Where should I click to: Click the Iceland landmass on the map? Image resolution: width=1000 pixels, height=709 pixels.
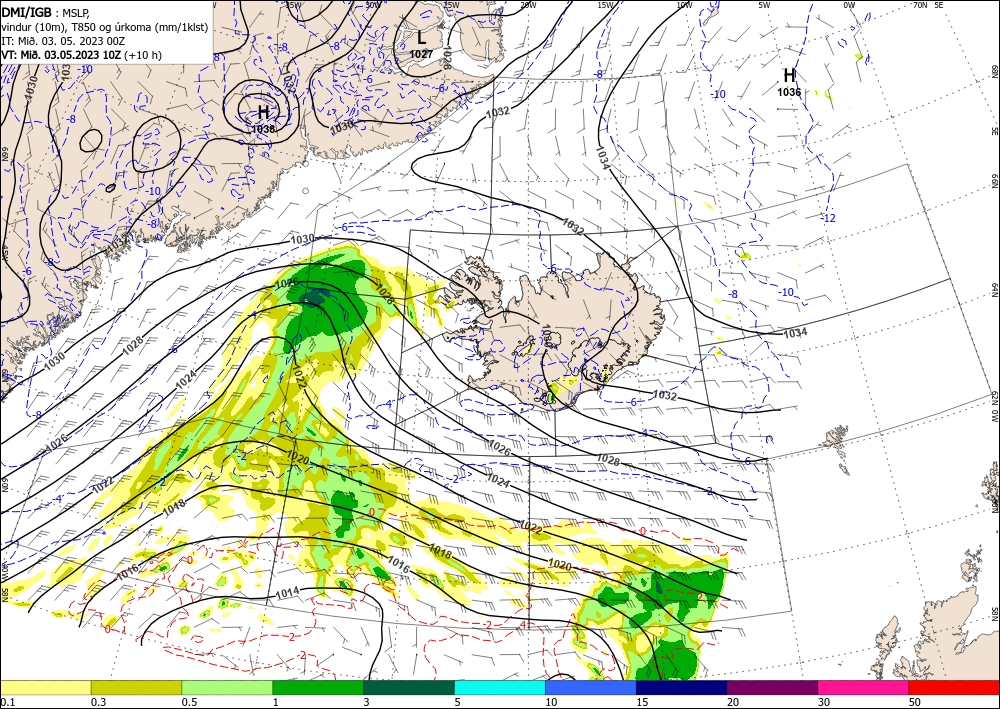pyautogui.click(x=561, y=332)
